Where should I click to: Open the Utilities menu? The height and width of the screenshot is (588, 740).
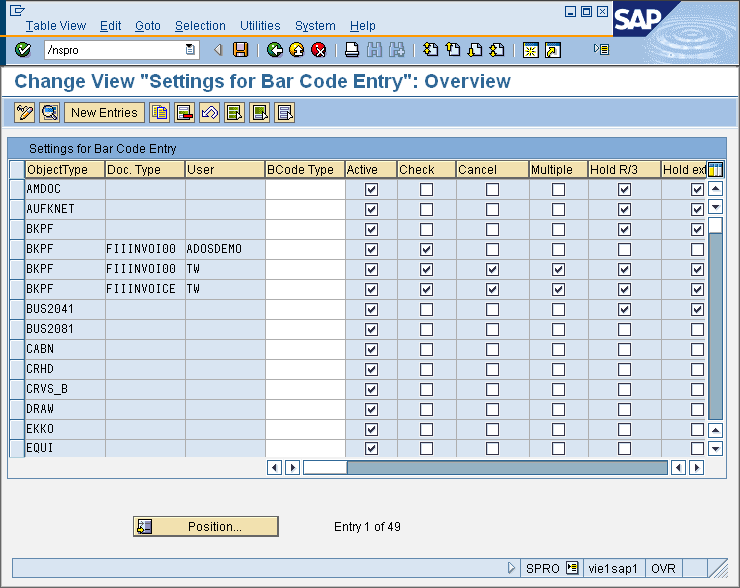(260, 26)
